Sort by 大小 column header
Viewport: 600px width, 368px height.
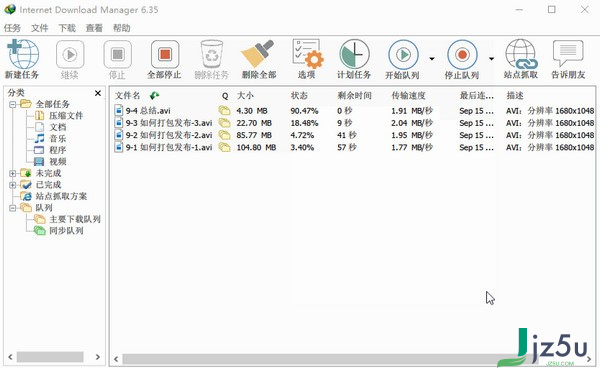(245, 96)
